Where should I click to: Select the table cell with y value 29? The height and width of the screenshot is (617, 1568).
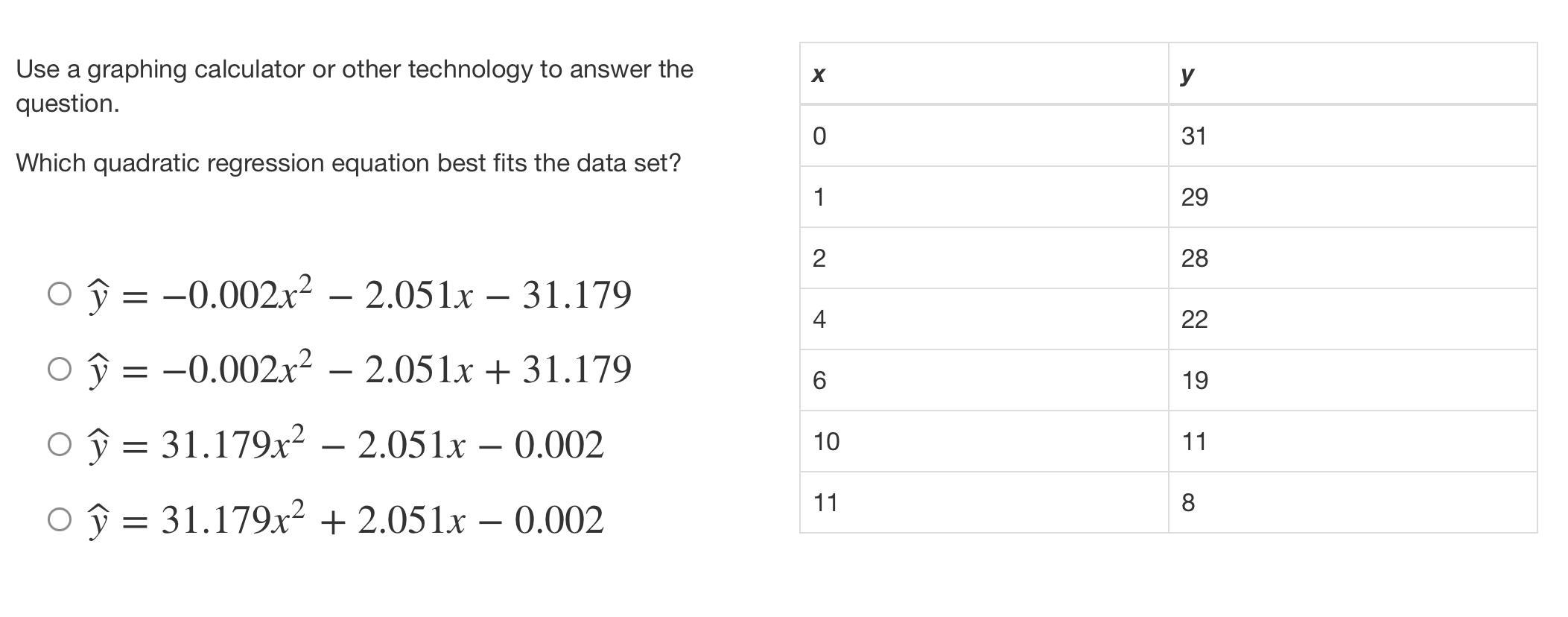(1353, 197)
